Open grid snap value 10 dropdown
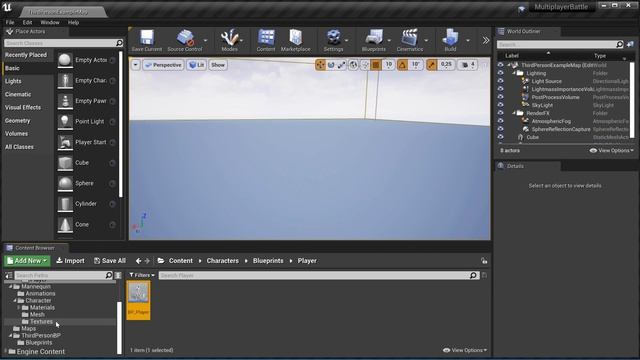This screenshot has width=640, height=360. point(389,64)
